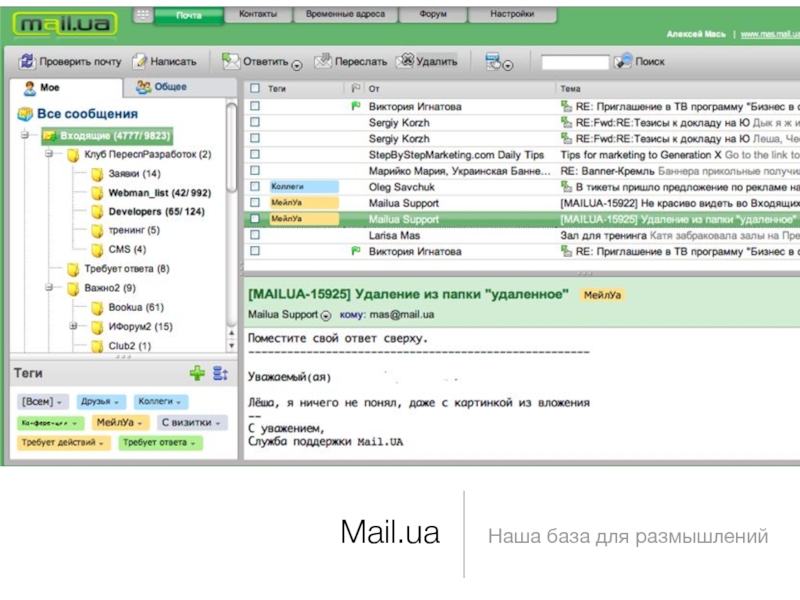Click the Все сообщения box icon
Image resolution: width=800 pixels, height=600 pixels.
click(x=25, y=114)
